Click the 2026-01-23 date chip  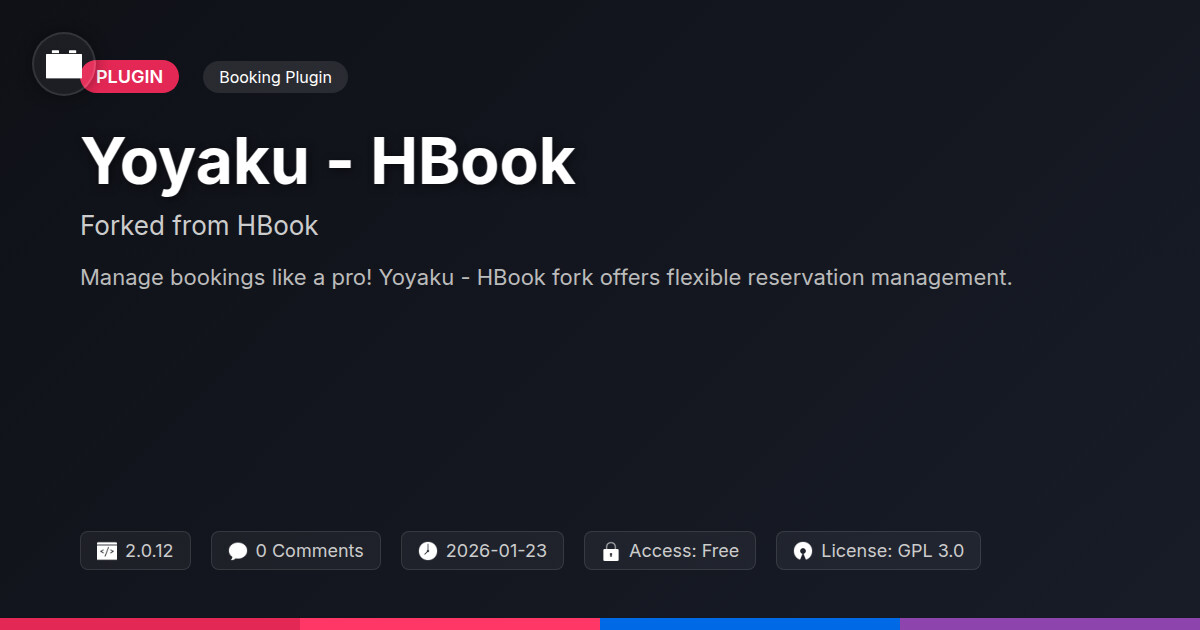click(482, 551)
